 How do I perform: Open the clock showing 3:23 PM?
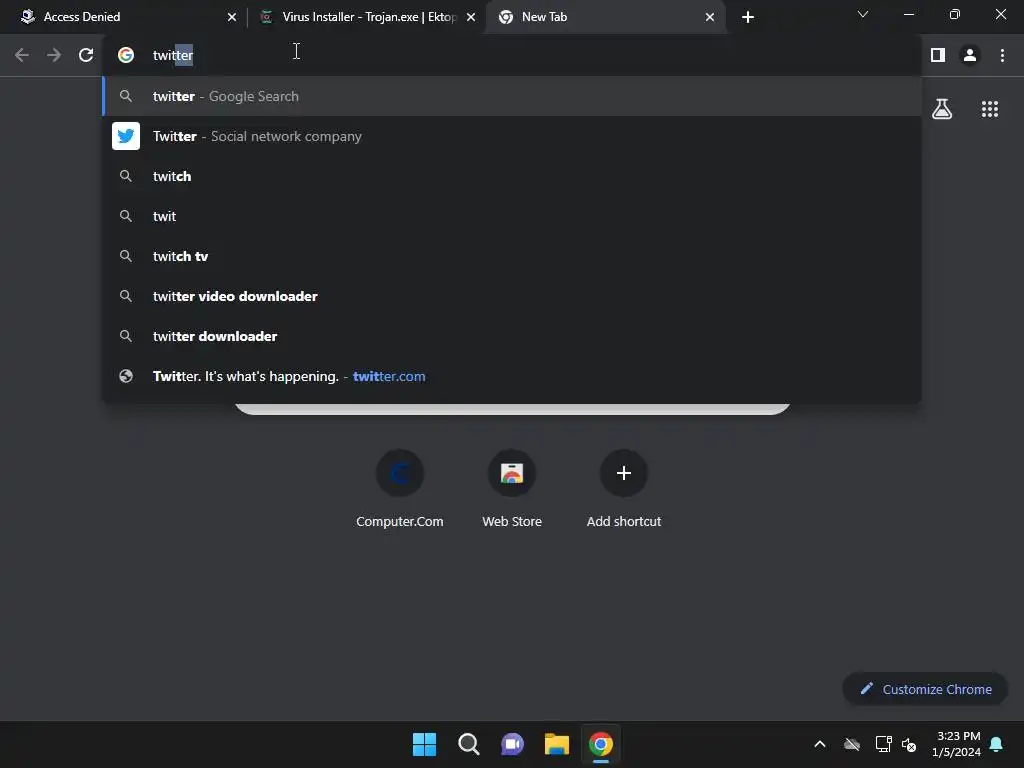click(x=956, y=744)
